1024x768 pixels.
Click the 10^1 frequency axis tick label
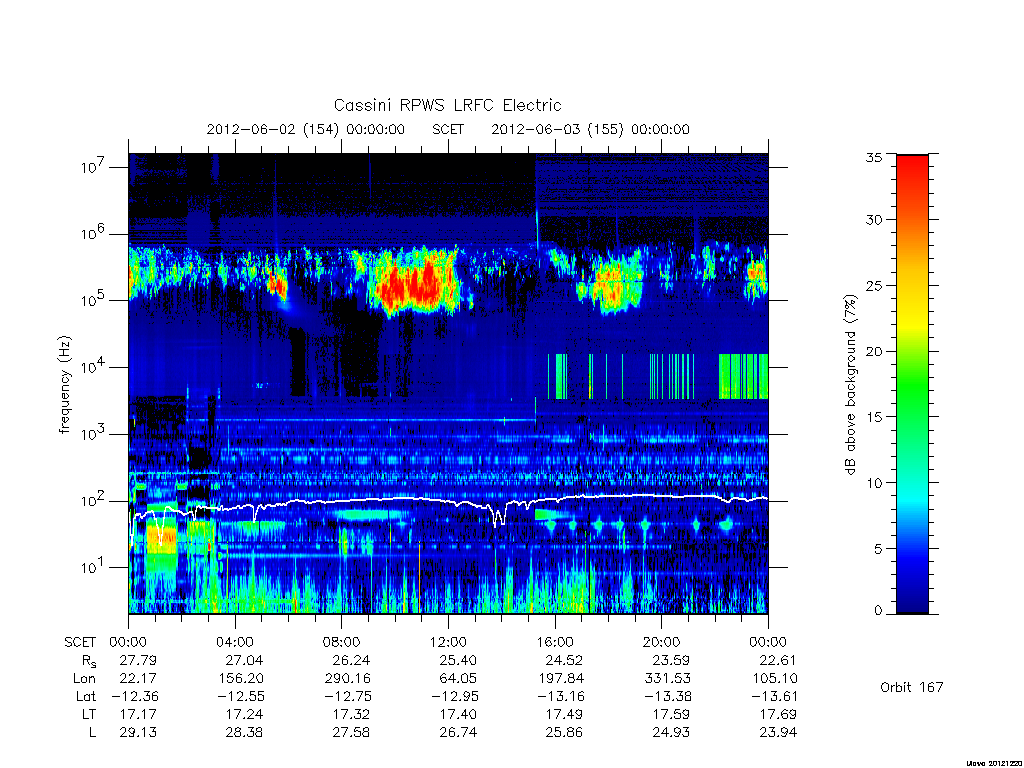[94, 567]
